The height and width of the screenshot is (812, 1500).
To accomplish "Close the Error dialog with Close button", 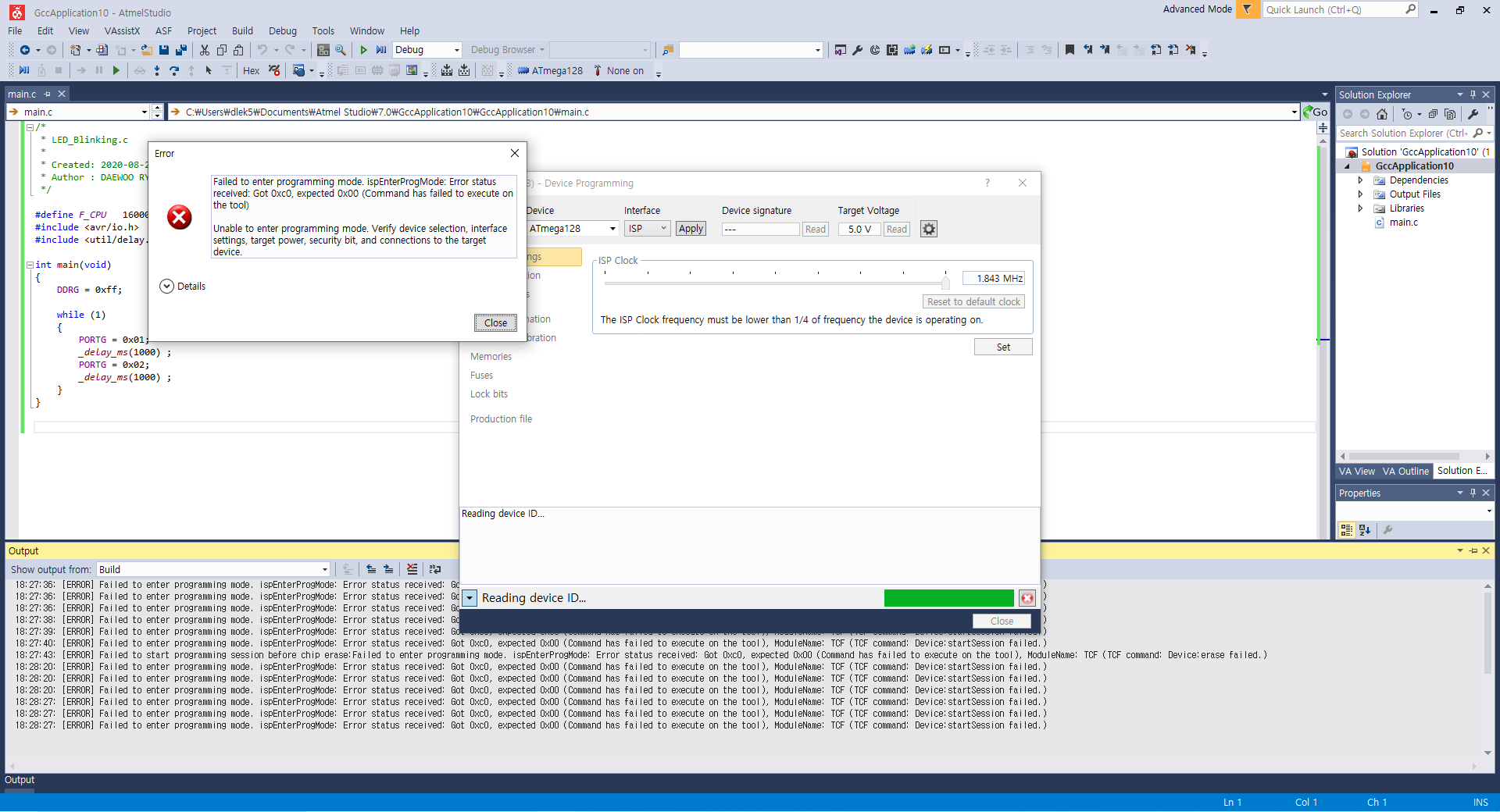I will tap(495, 322).
